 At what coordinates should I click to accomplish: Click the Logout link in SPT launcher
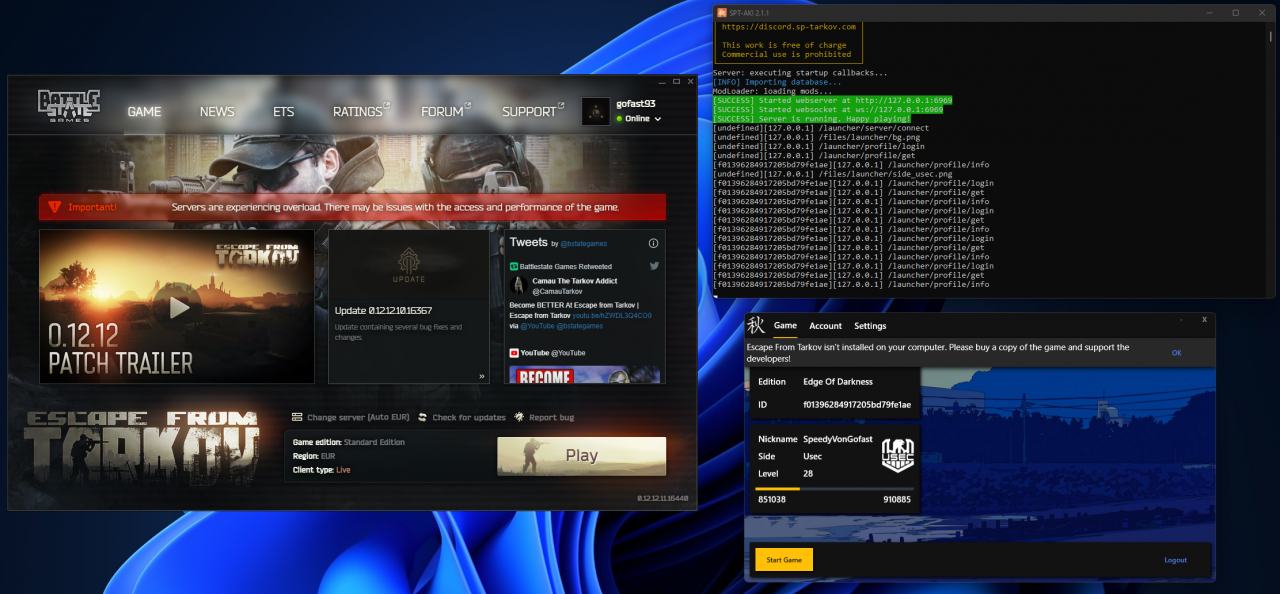(x=1175, y=560)
